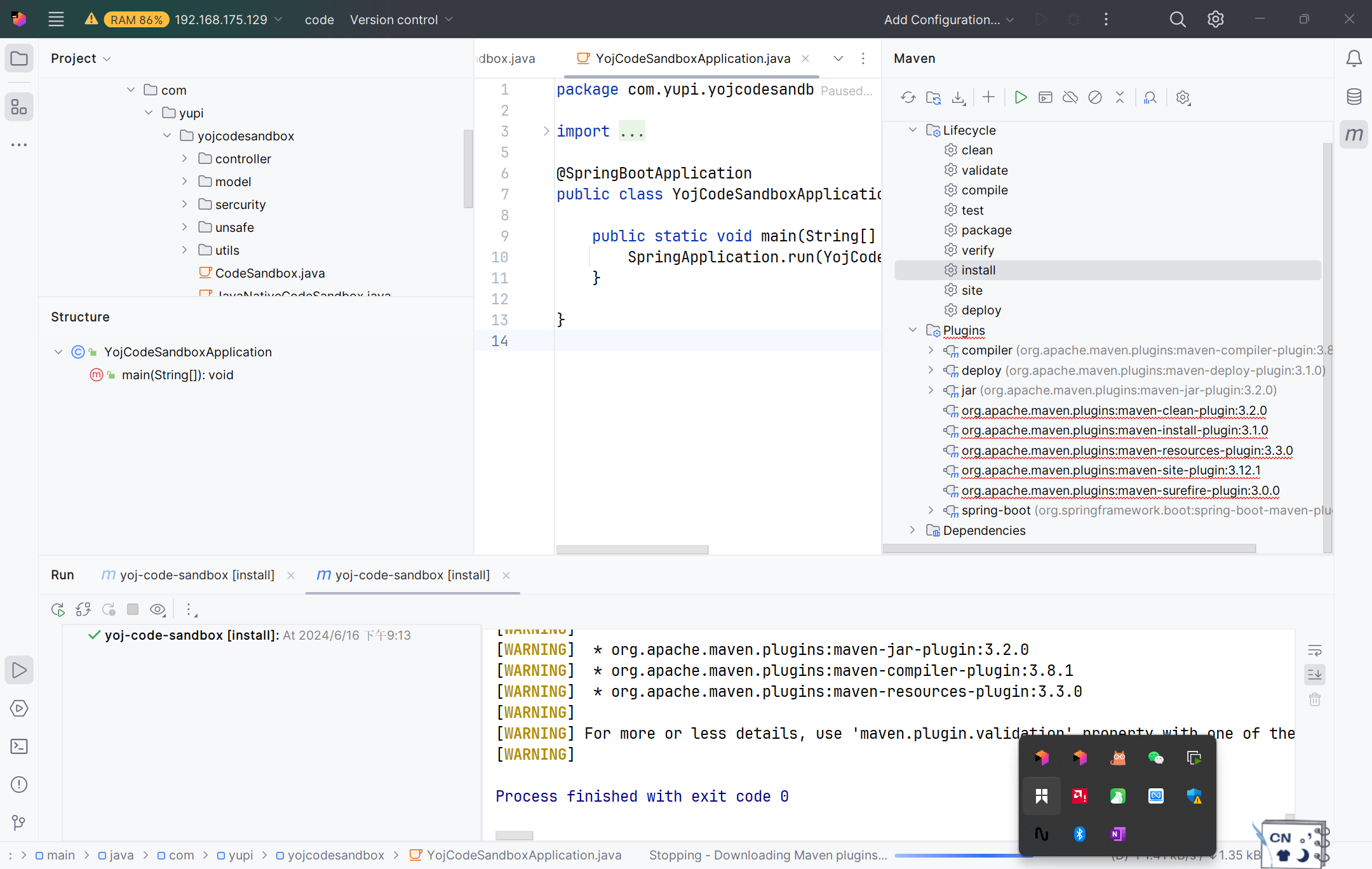1372x869 pixels.
Task: Reload all Maven projects
Action: [908, 97]
